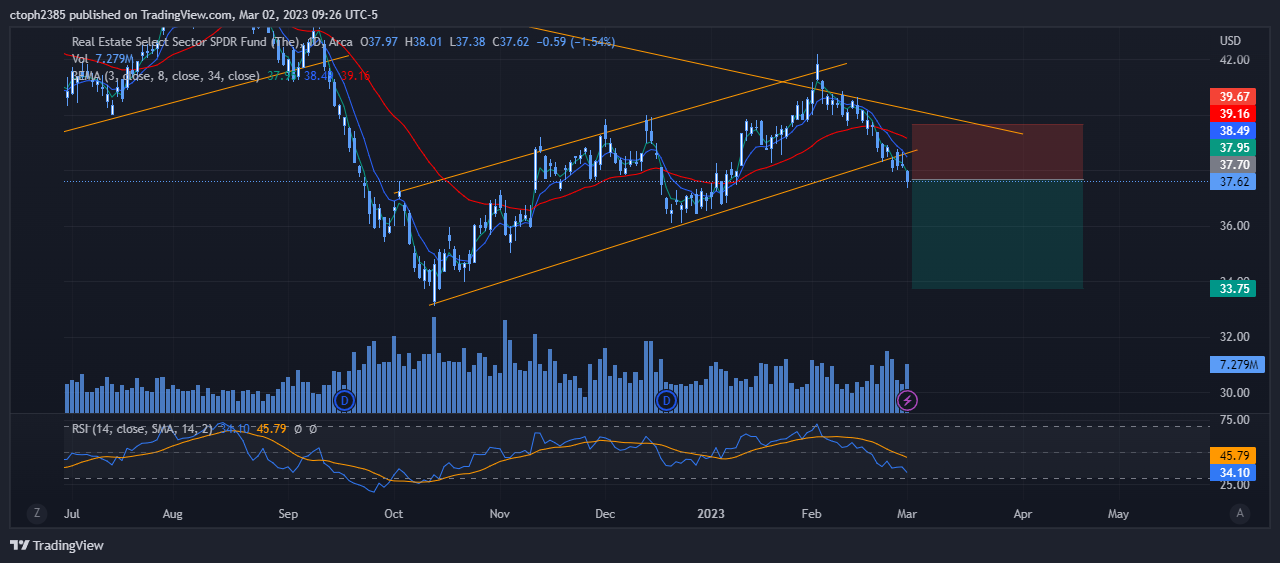The image size is (1280, 563).
Task: Click the green 37.95 price label
Action: (x=1235, y=148)
